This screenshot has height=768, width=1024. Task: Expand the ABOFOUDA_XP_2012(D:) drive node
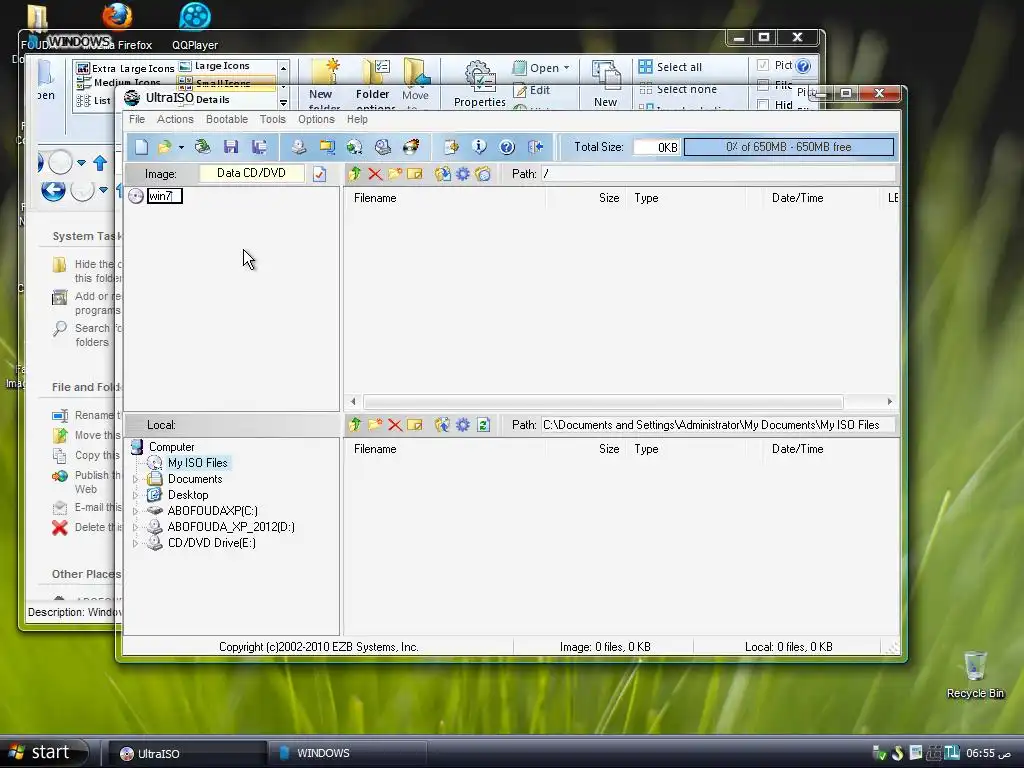click(136, 528)
